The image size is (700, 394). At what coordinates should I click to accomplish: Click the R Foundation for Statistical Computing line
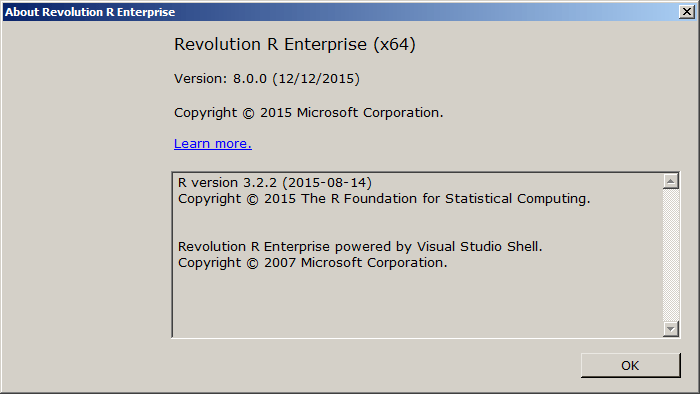point(384,199)
